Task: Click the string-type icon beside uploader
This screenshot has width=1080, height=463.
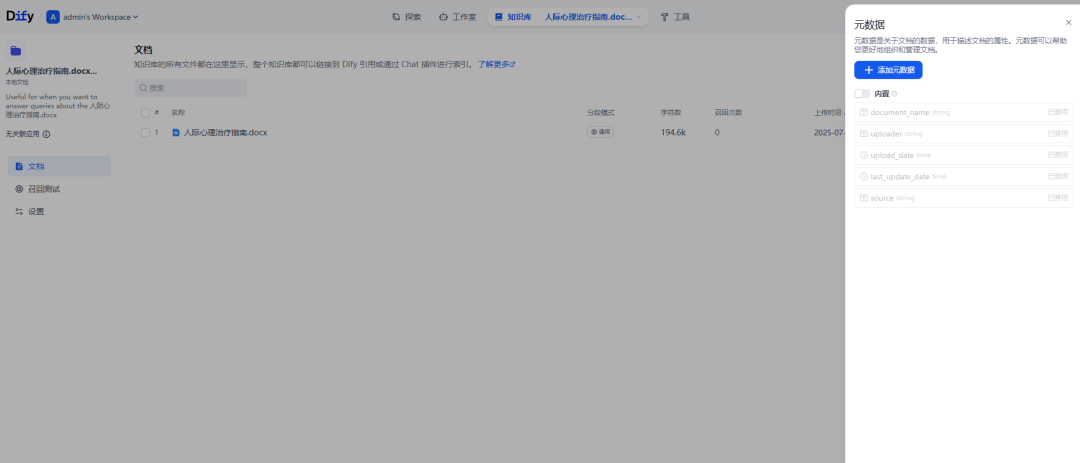Action: [864, 134]
